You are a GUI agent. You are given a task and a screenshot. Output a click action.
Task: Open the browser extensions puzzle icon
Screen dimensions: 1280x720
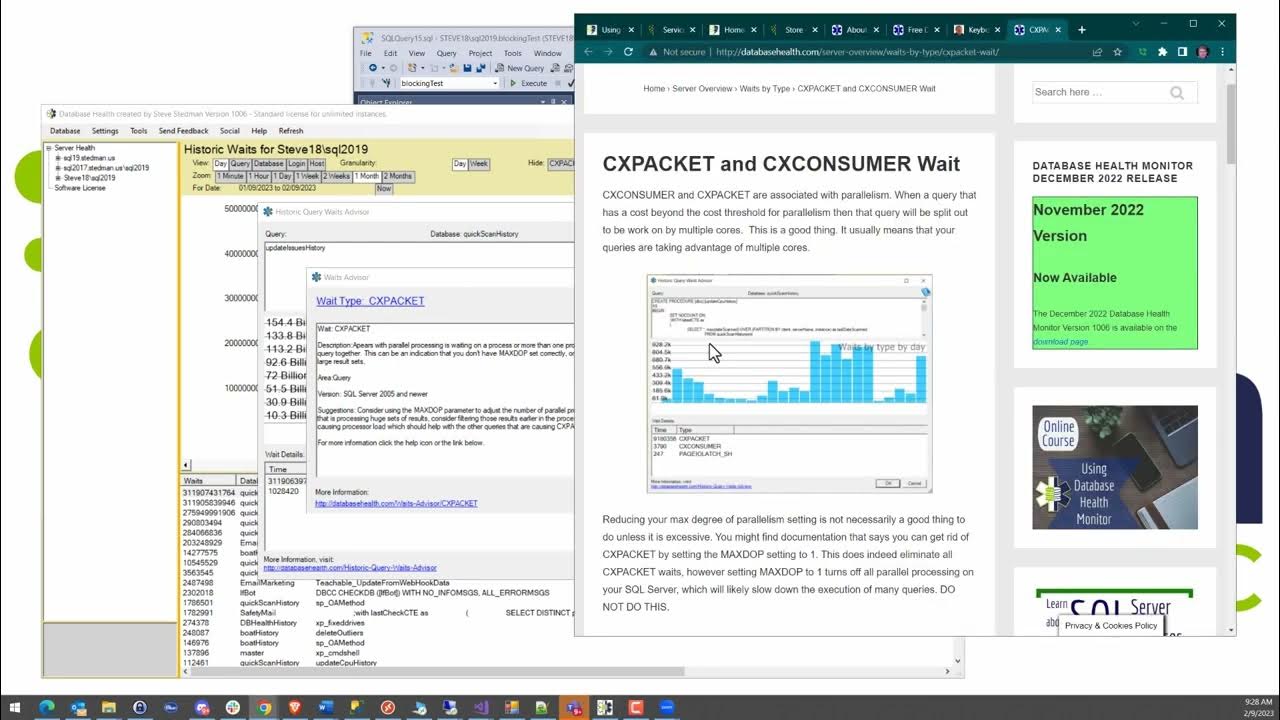(x=1162, y=52)
